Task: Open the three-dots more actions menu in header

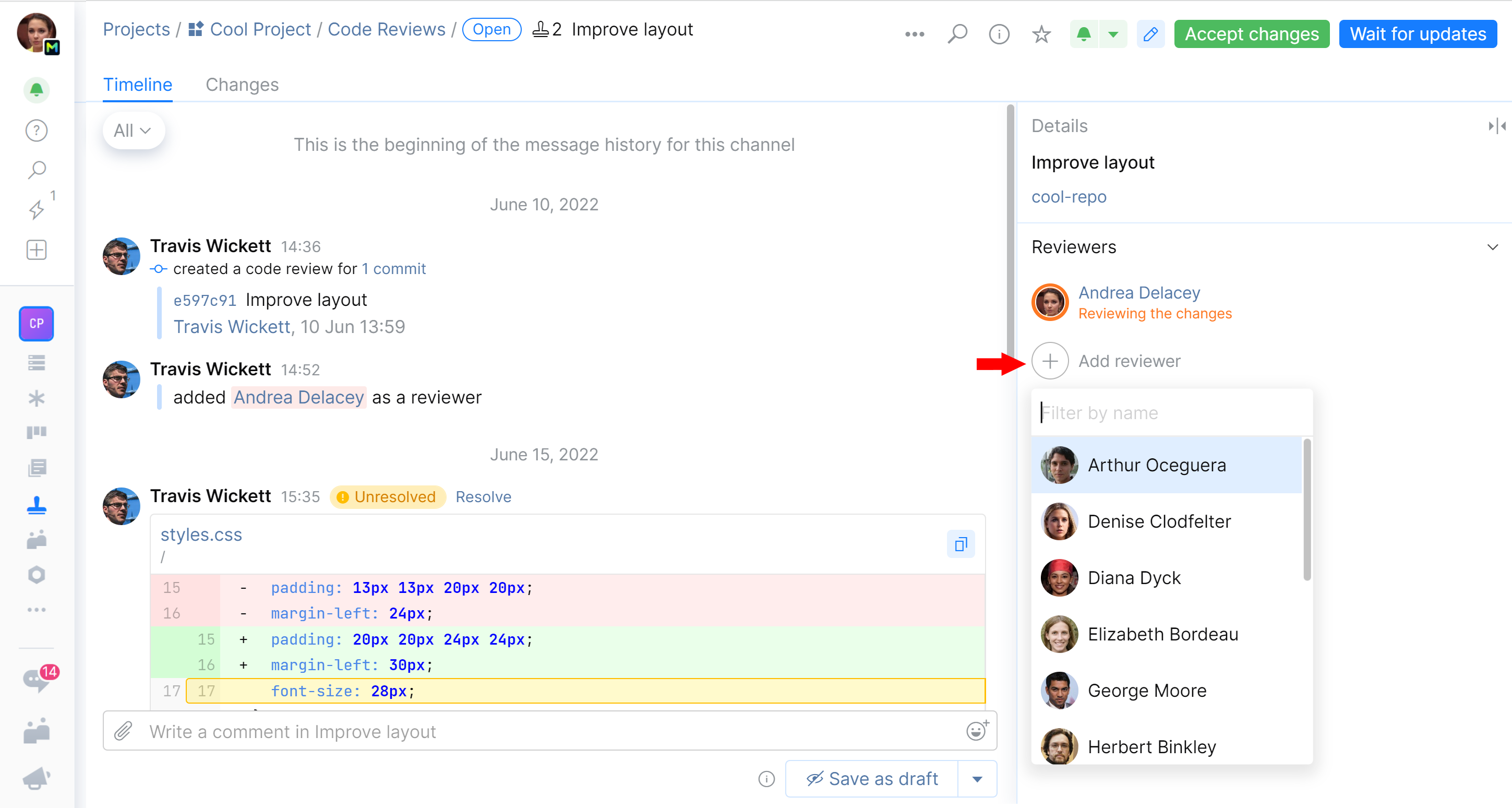Action: pyautogui.click(x=914, y=34)
